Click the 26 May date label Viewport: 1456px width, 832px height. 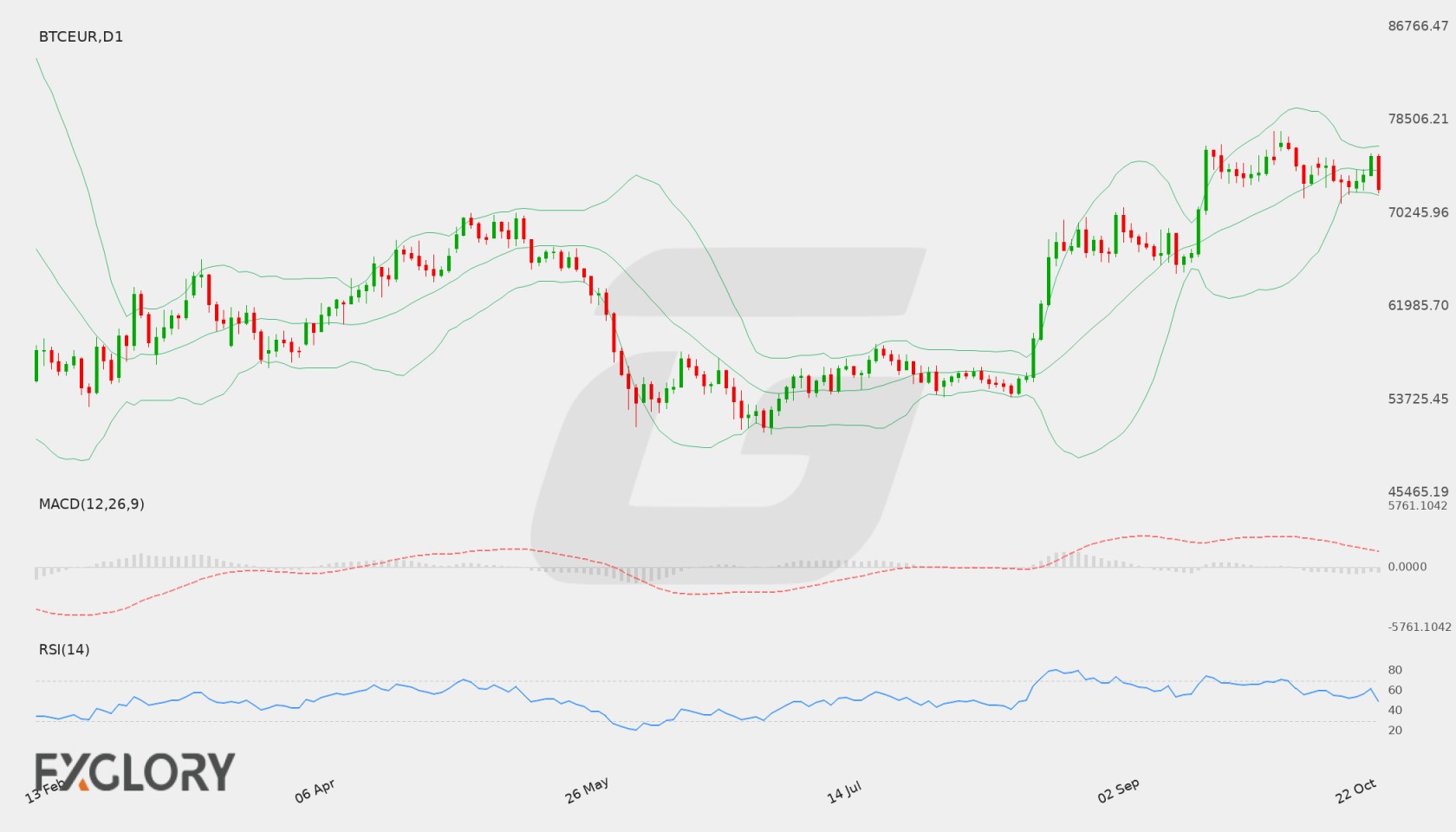pos(587,790)
